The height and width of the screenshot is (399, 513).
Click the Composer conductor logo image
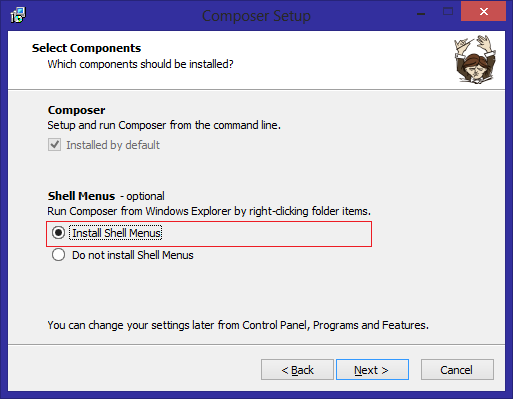[x=475, y=59]
